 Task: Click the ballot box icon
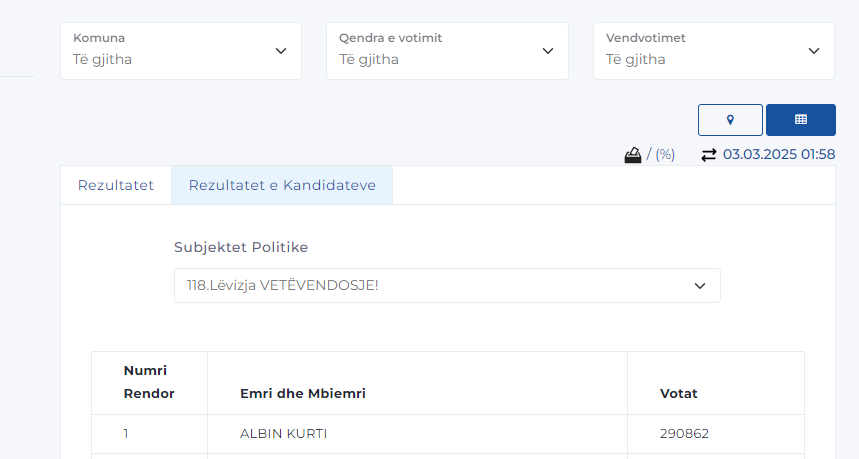(x=633, y=155)
